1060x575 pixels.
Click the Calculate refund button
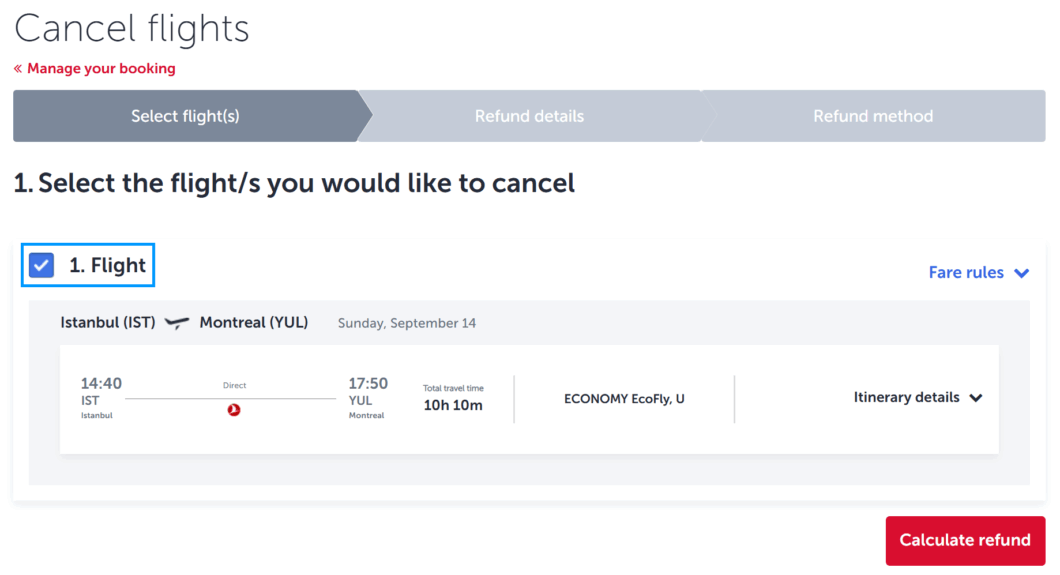(x=965, y=541)
